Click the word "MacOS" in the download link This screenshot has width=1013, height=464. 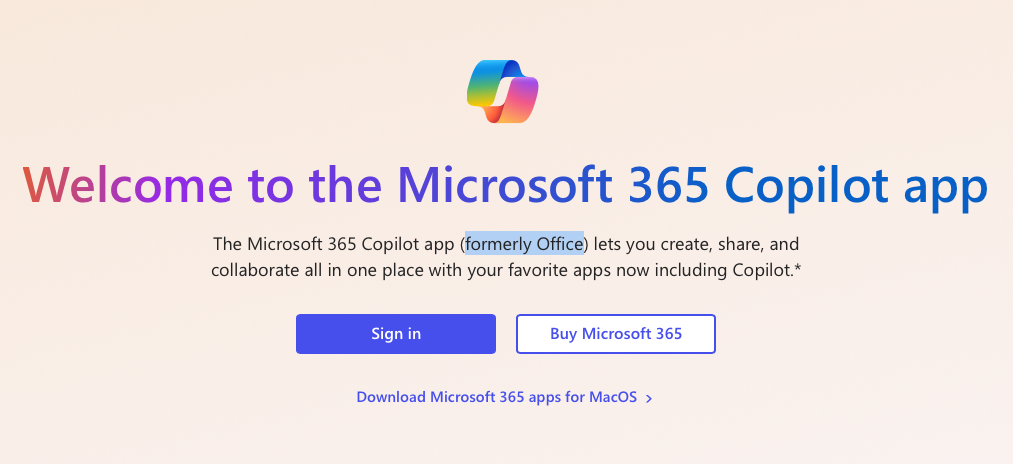click(611, 397)
